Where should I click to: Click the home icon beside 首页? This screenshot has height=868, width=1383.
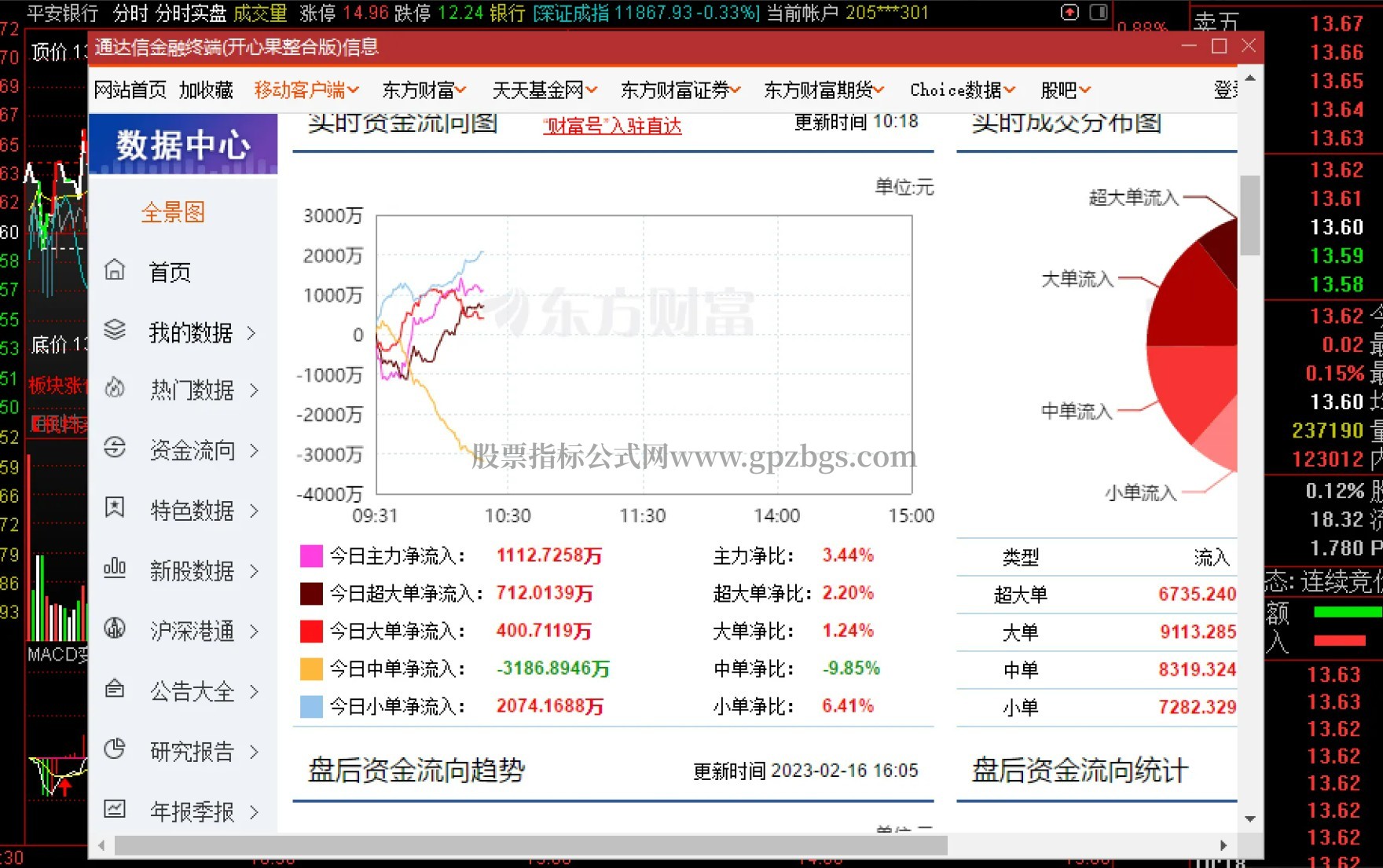click(115, 270)
